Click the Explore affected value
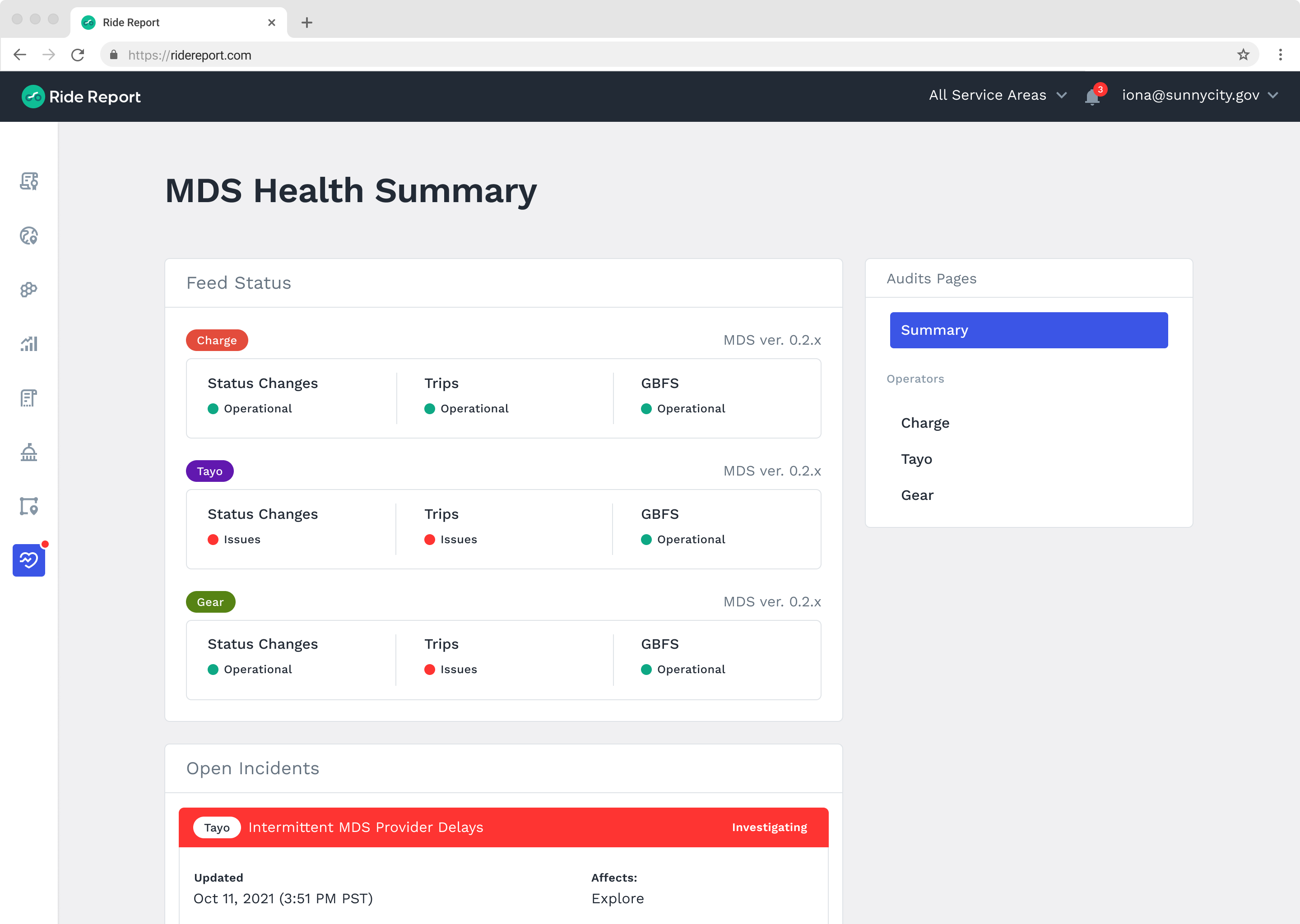 (x=617, y=898)
